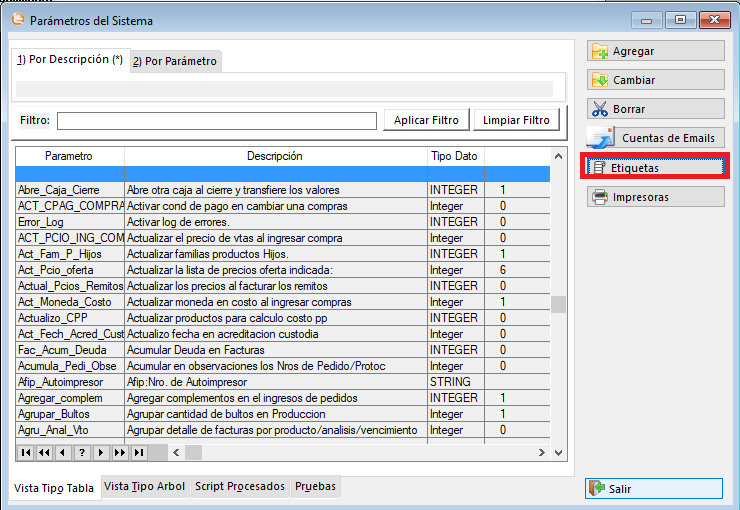Open the Impresoras settings
Viewport: 740px width, 510px height.
[655, 197]
